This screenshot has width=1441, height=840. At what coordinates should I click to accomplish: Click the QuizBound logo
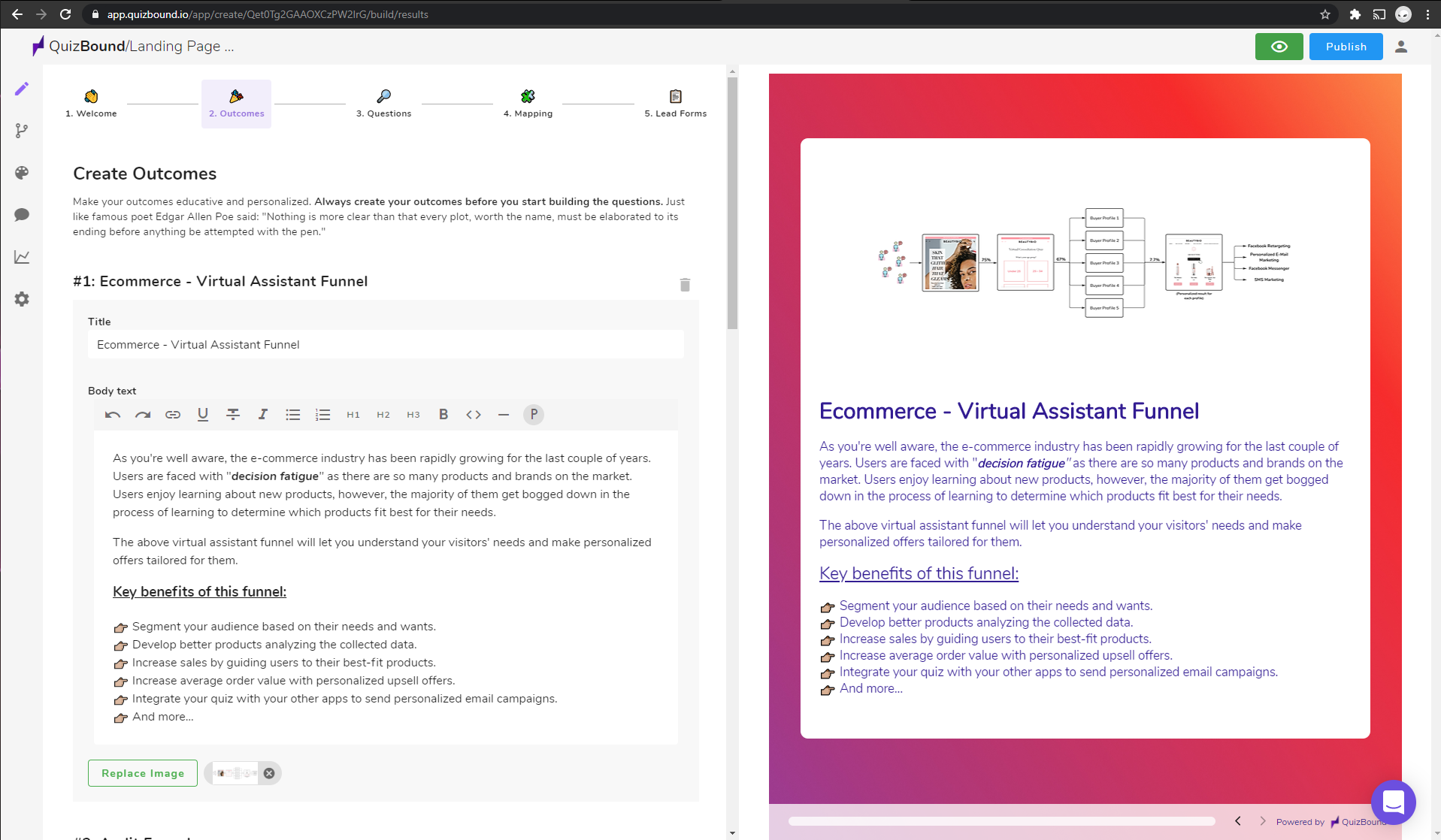tap(79, 47)
